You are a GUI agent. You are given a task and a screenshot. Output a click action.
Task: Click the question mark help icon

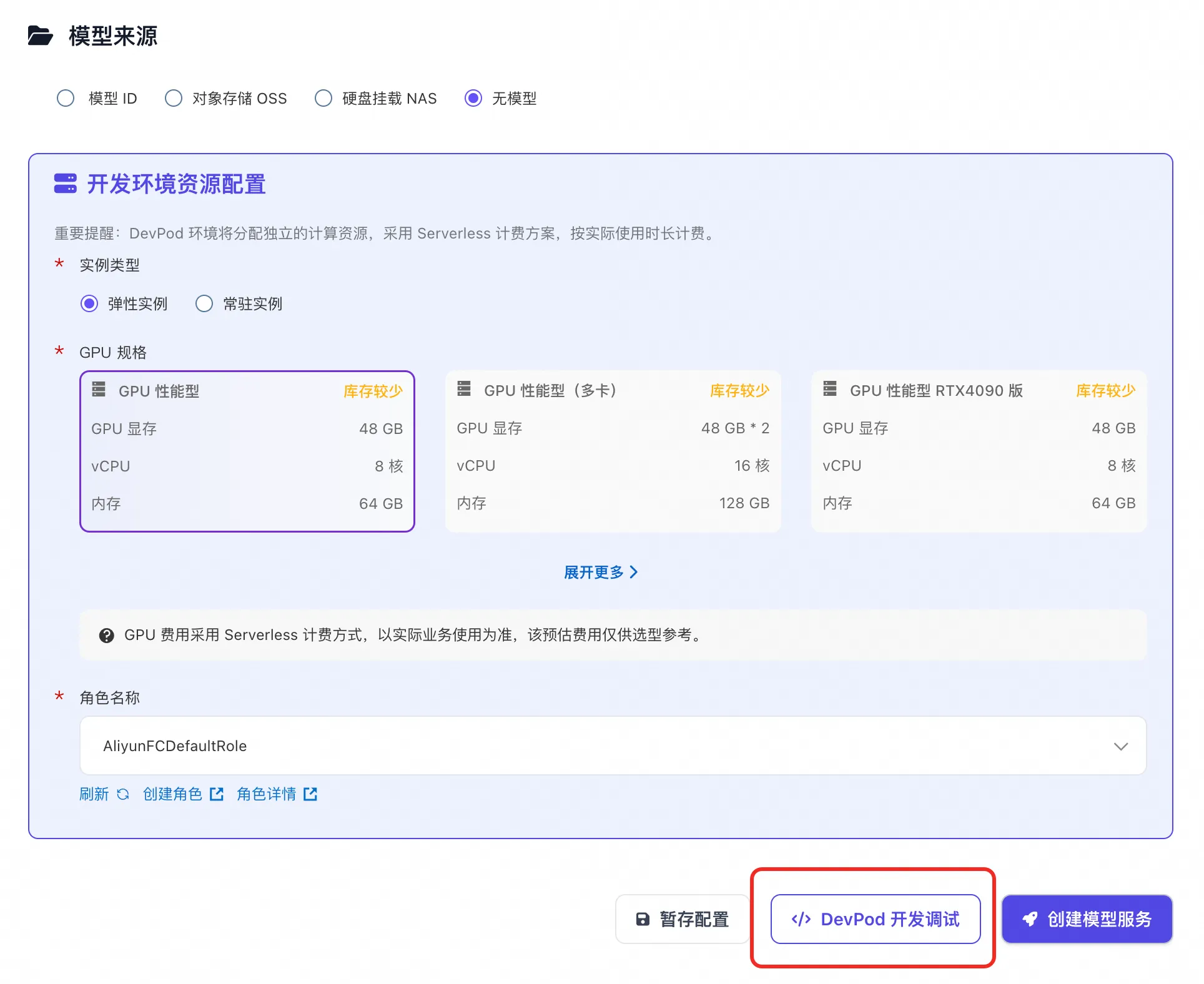pyautogui.click(x=107, y=636)
